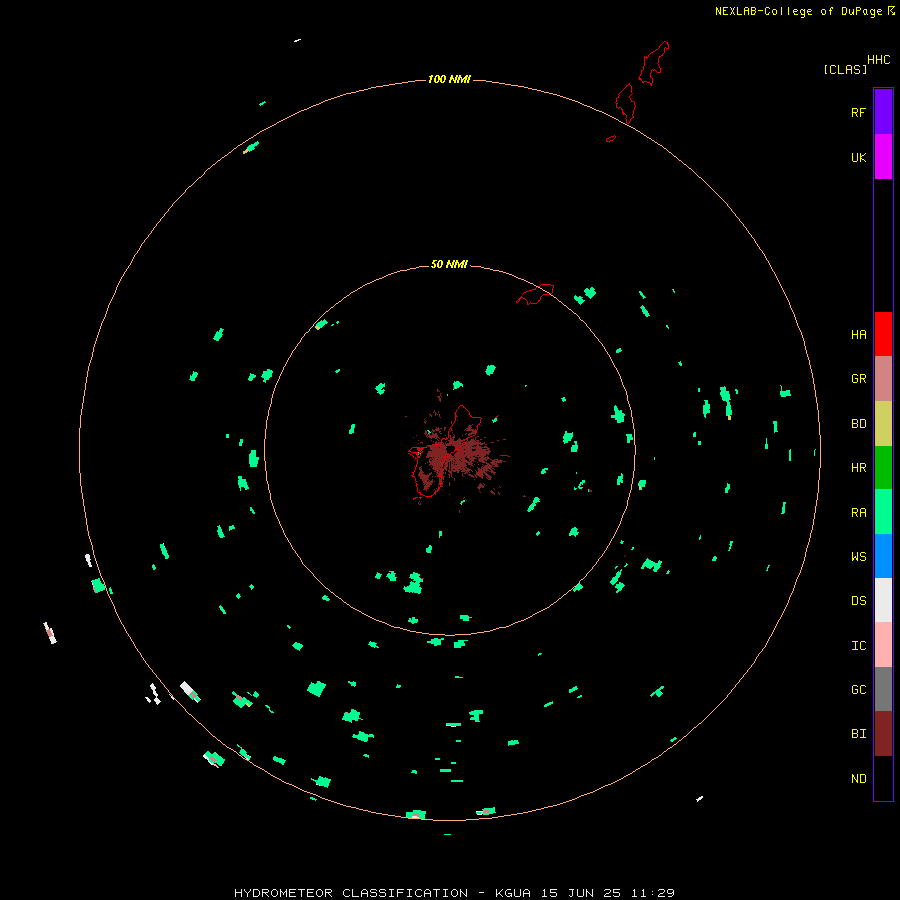This screenshot has height=900, width=900.
Task: Click the 50 NMI range ring label
Action: [x=449, y=264]
